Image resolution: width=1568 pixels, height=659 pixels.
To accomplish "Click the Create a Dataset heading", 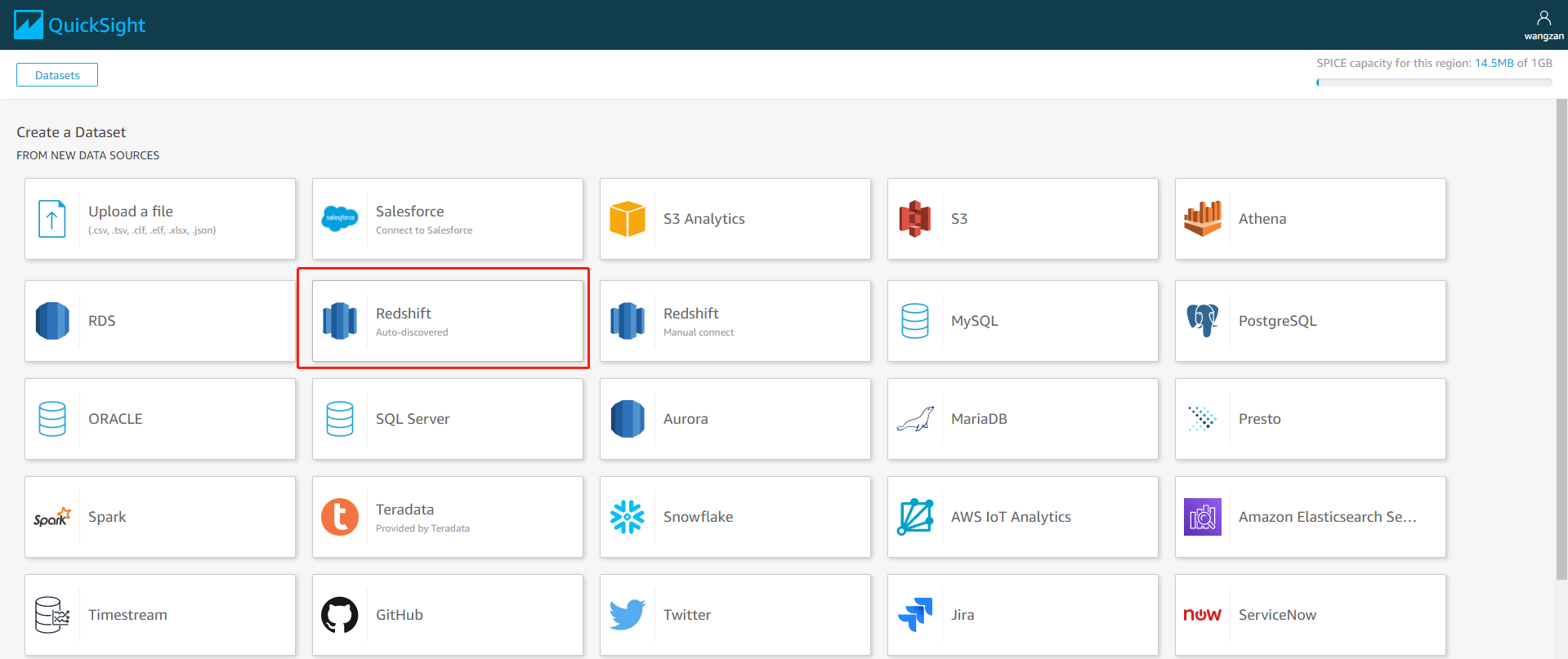I will (71, 132).
